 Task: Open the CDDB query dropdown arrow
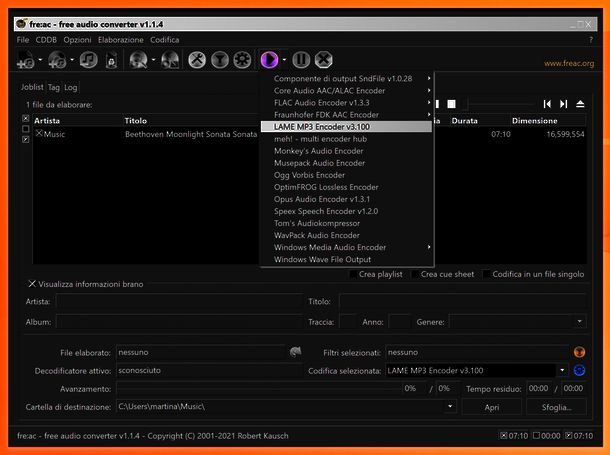coord(153,60)
